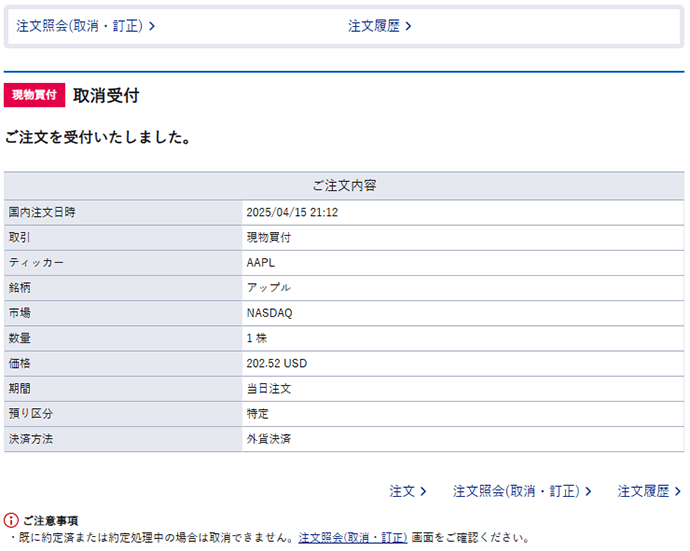Select ticker value AAPL
This screenshot has height=551, width=690.
click(x=261, y=262)
